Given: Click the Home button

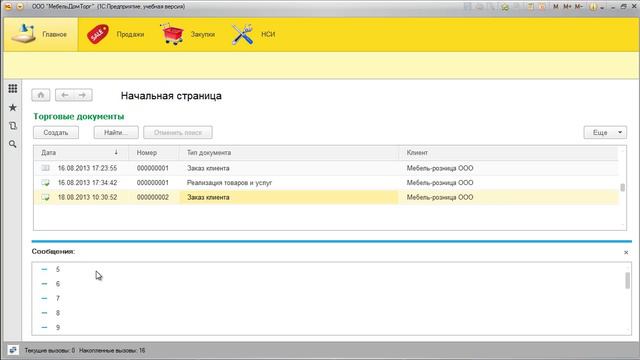Looking at the screenshot, I should click(41, 95).
